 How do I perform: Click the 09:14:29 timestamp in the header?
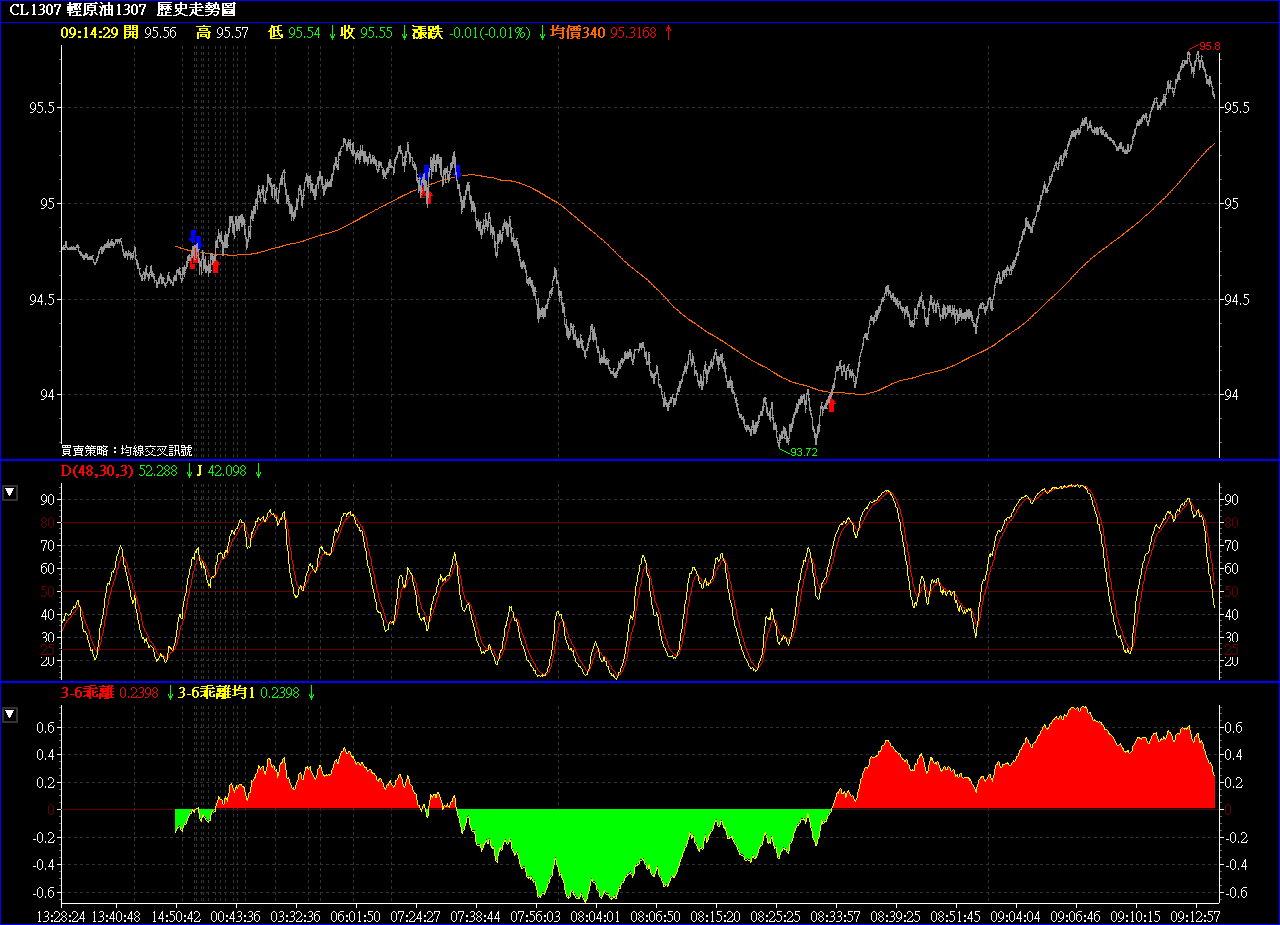click(x=90, y=32)
